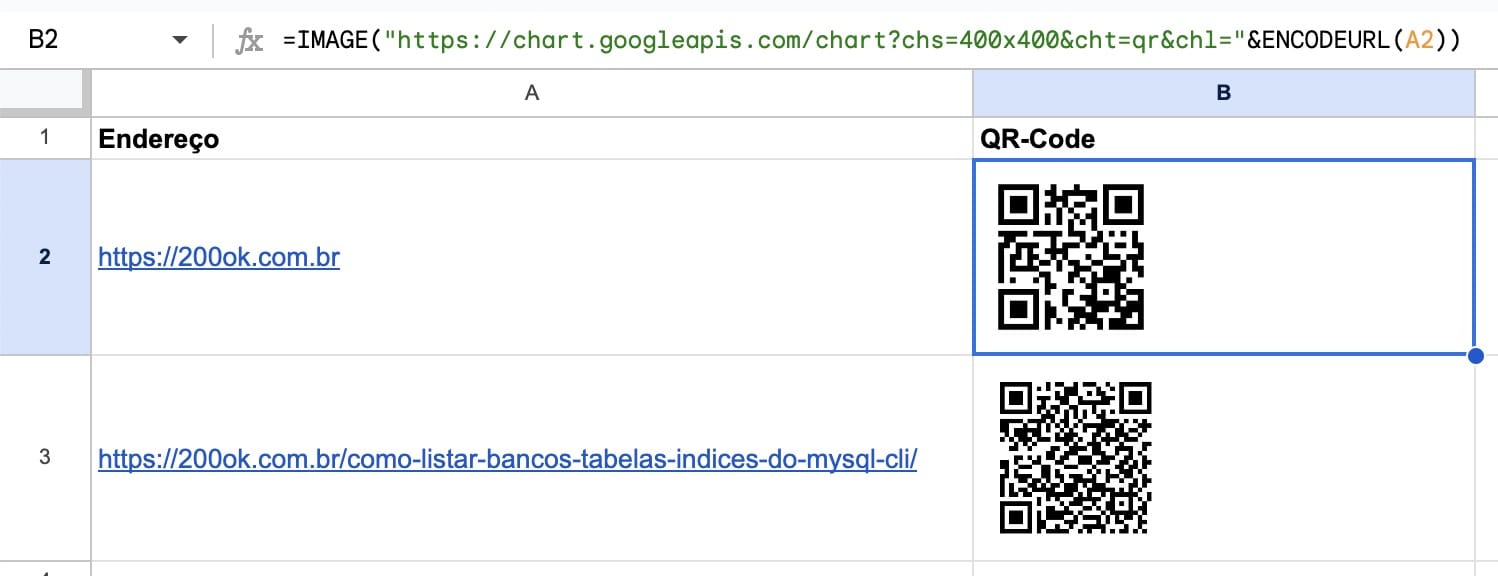Select column B header
Image resolution: width=1498 pixels, height=576 pixels.
click(x=1223, y=93)
